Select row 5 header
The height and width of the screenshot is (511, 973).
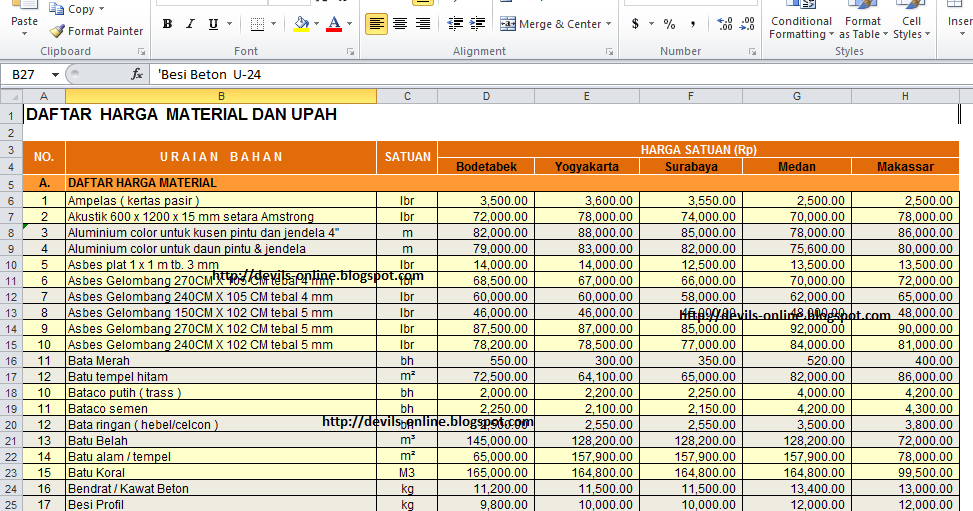(x=11, y=185)
